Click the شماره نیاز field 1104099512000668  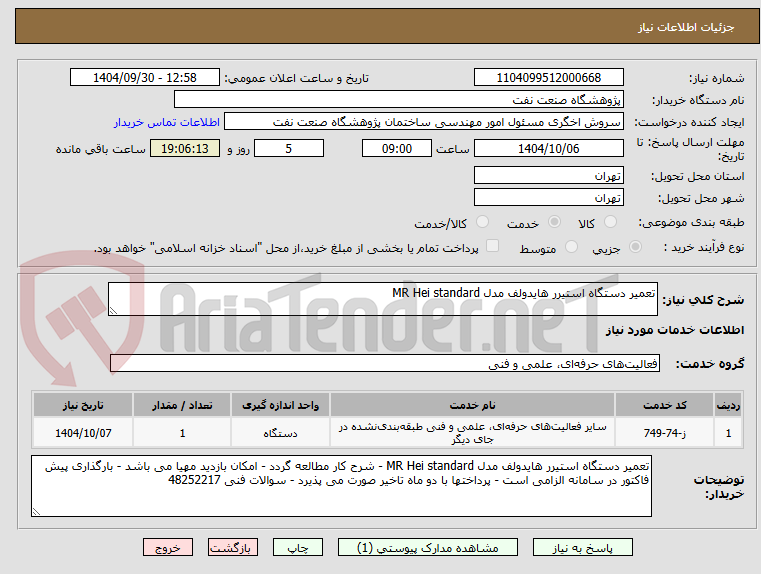coord(548,77)
